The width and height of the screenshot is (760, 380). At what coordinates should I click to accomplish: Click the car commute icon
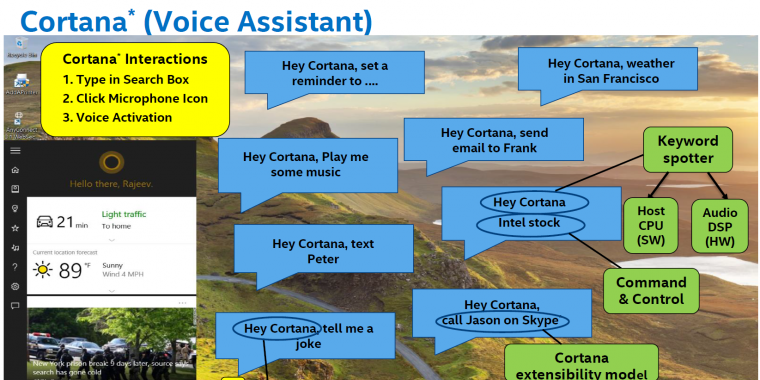click(45, 222)
